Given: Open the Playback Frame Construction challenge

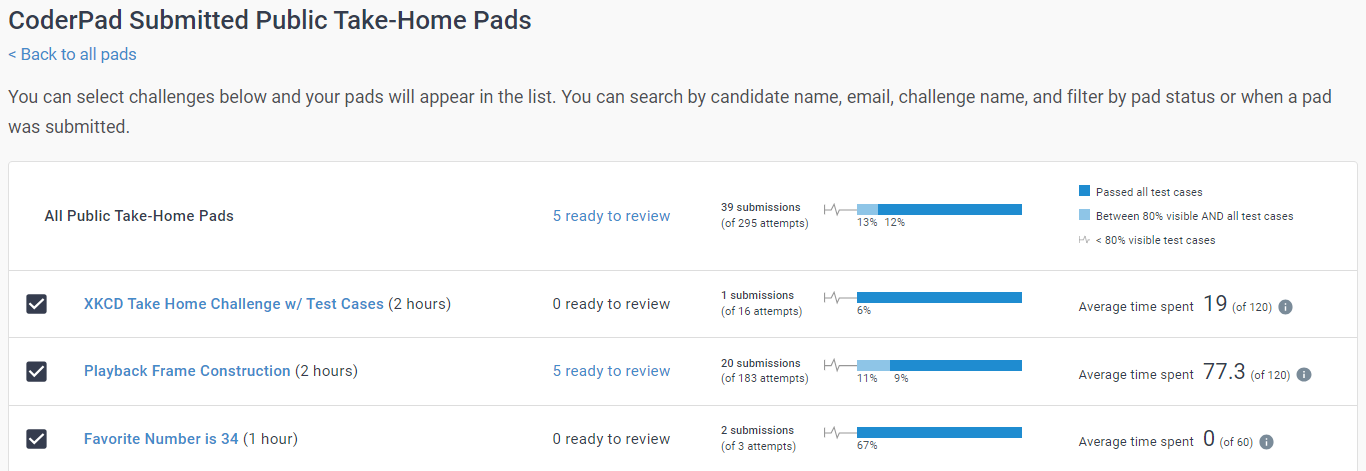Looking at the screenshot, I should click(187, 371).
